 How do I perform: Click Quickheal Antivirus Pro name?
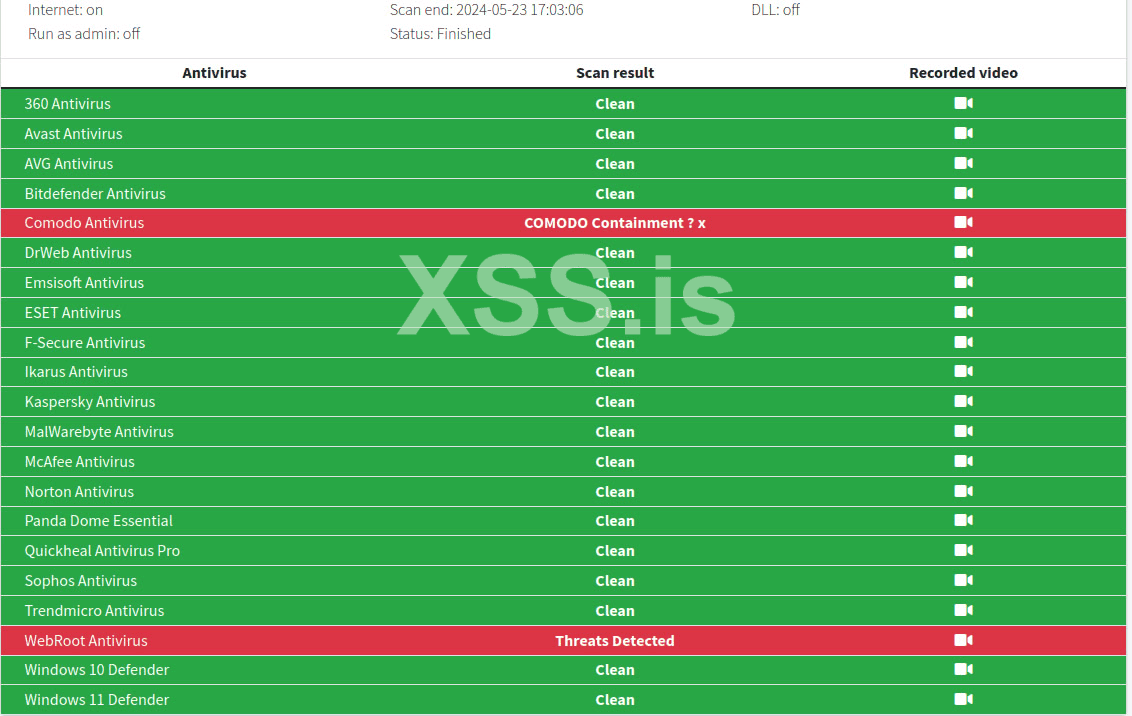103,551
